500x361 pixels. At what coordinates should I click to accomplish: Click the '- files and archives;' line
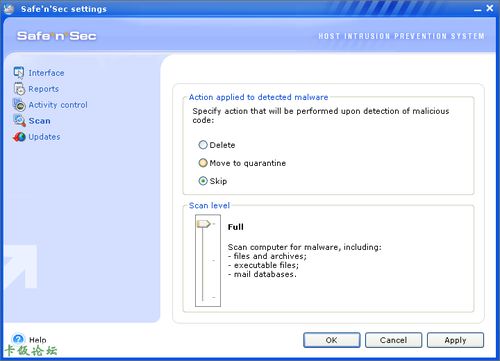click(267, 256)
